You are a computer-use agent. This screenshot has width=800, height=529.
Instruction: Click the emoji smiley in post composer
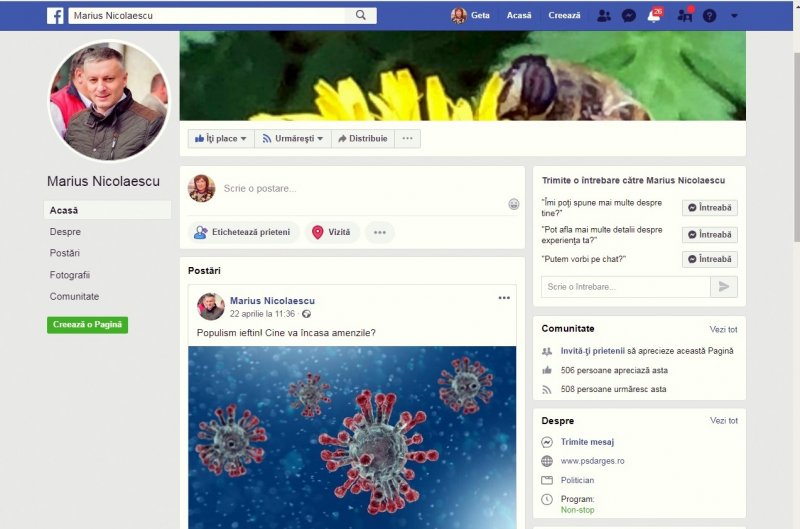coord(514,204)
